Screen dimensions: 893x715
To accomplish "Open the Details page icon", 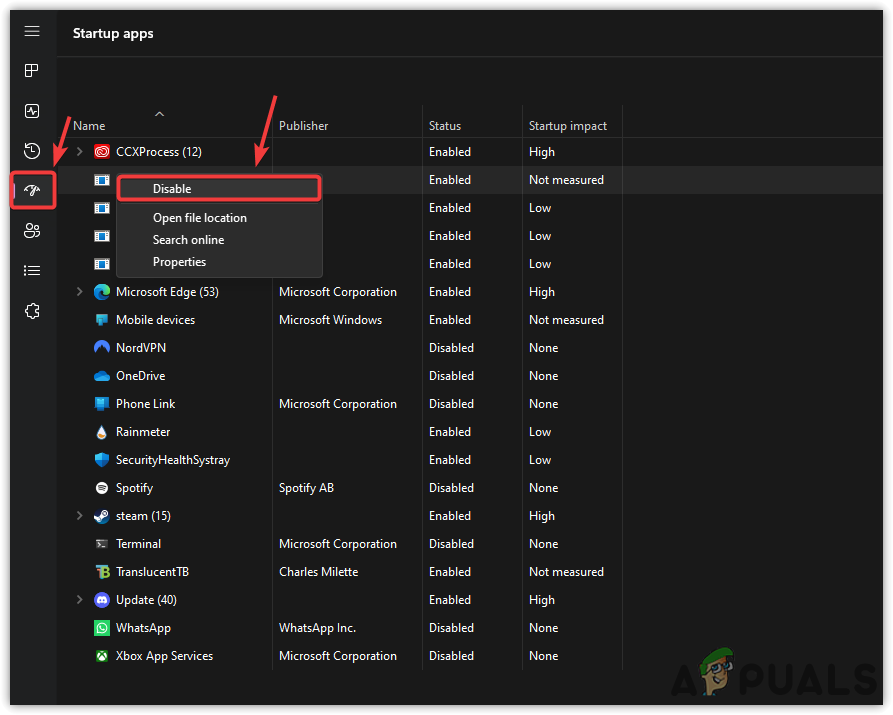I will [32, 271].
